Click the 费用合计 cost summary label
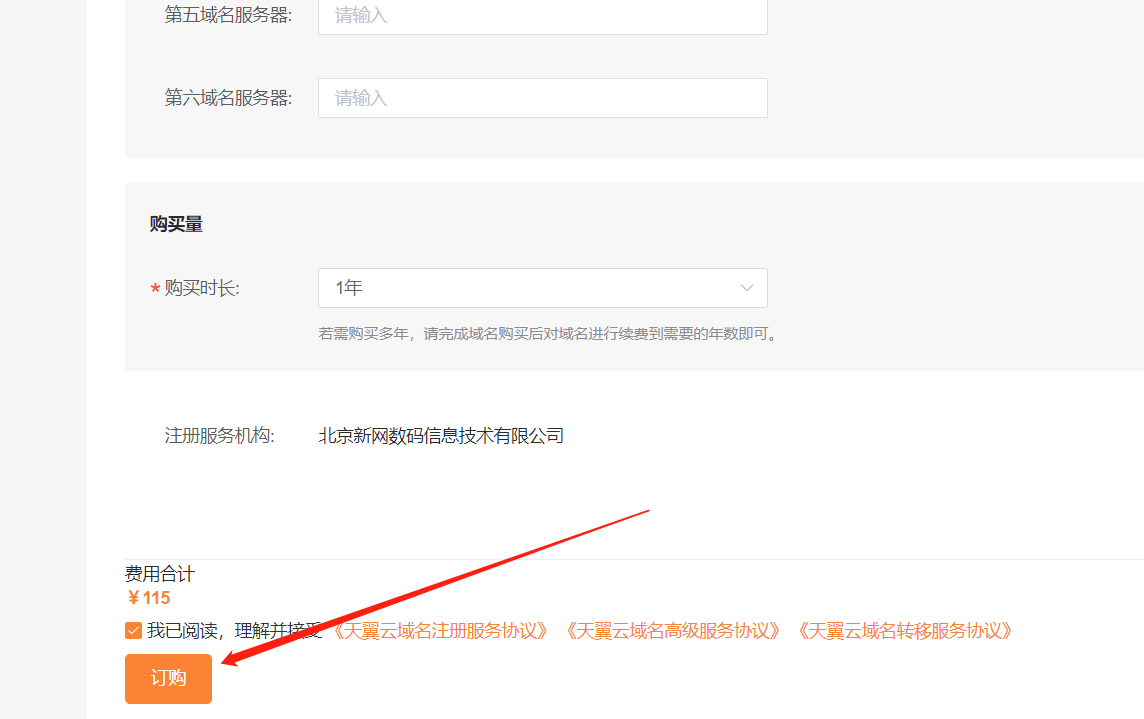The image size is (1144, 719). [158, 574]
